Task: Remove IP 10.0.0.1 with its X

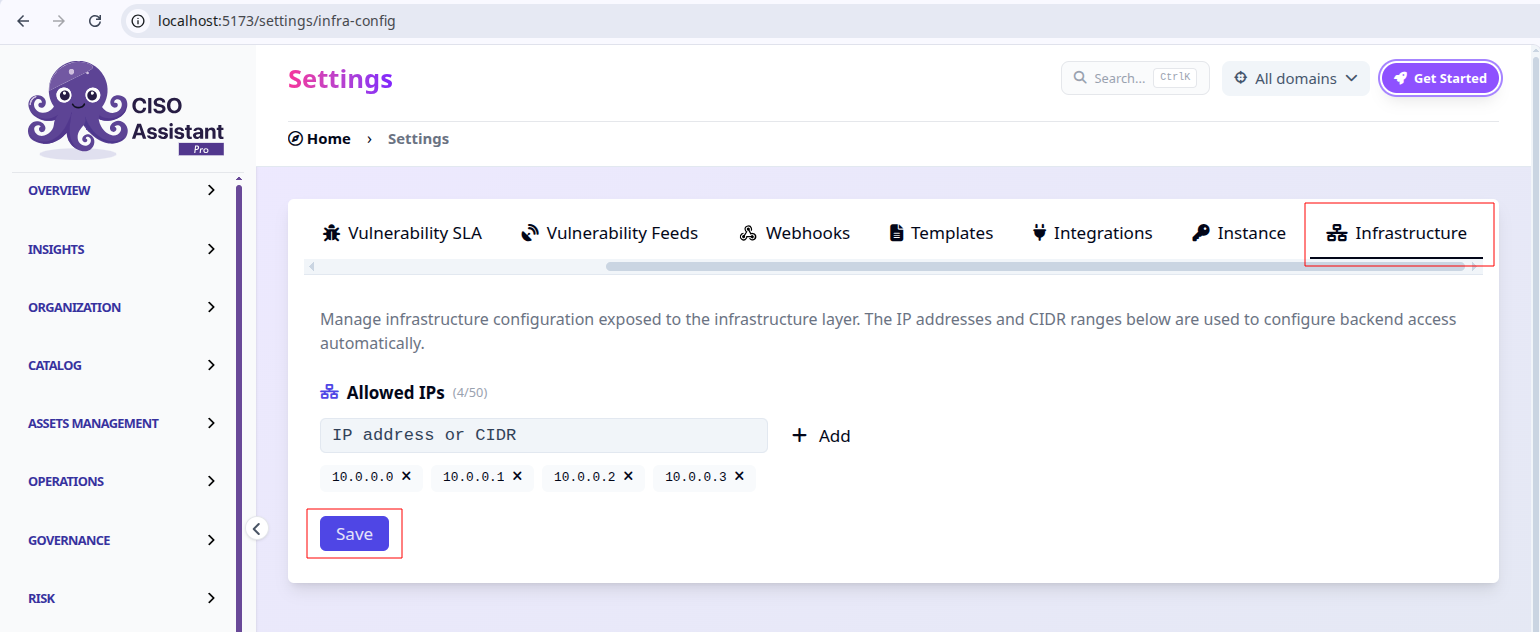Action: pyautogui.click(x=517, y=476)
